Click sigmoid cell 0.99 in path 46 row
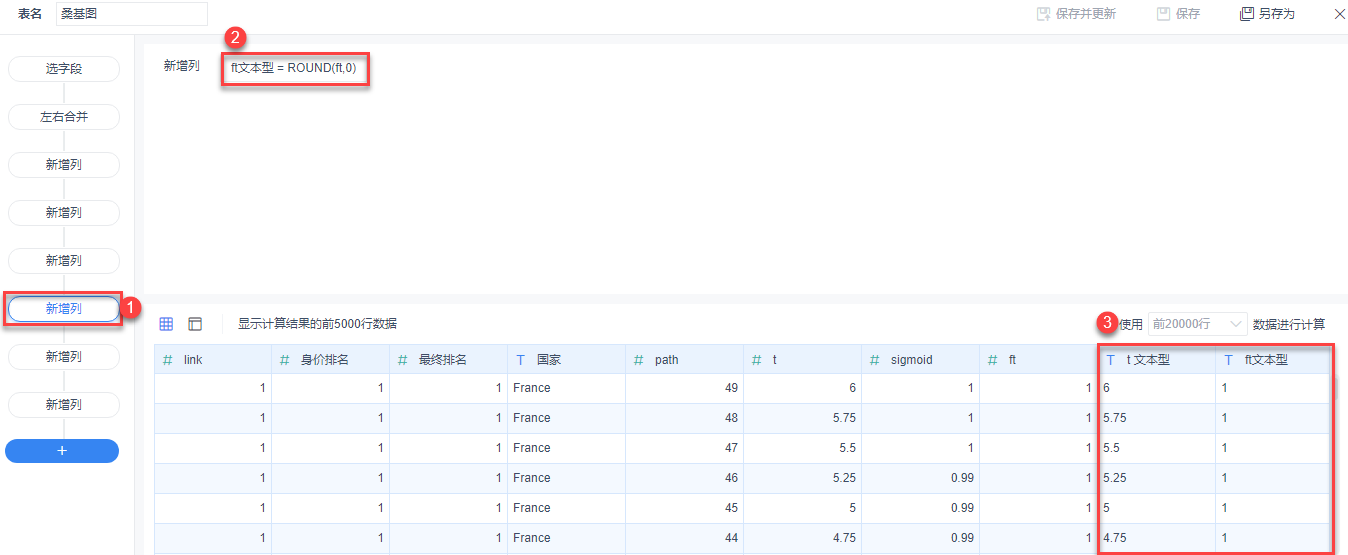This screenshot has width=1348, height=555. pos(920,478)
